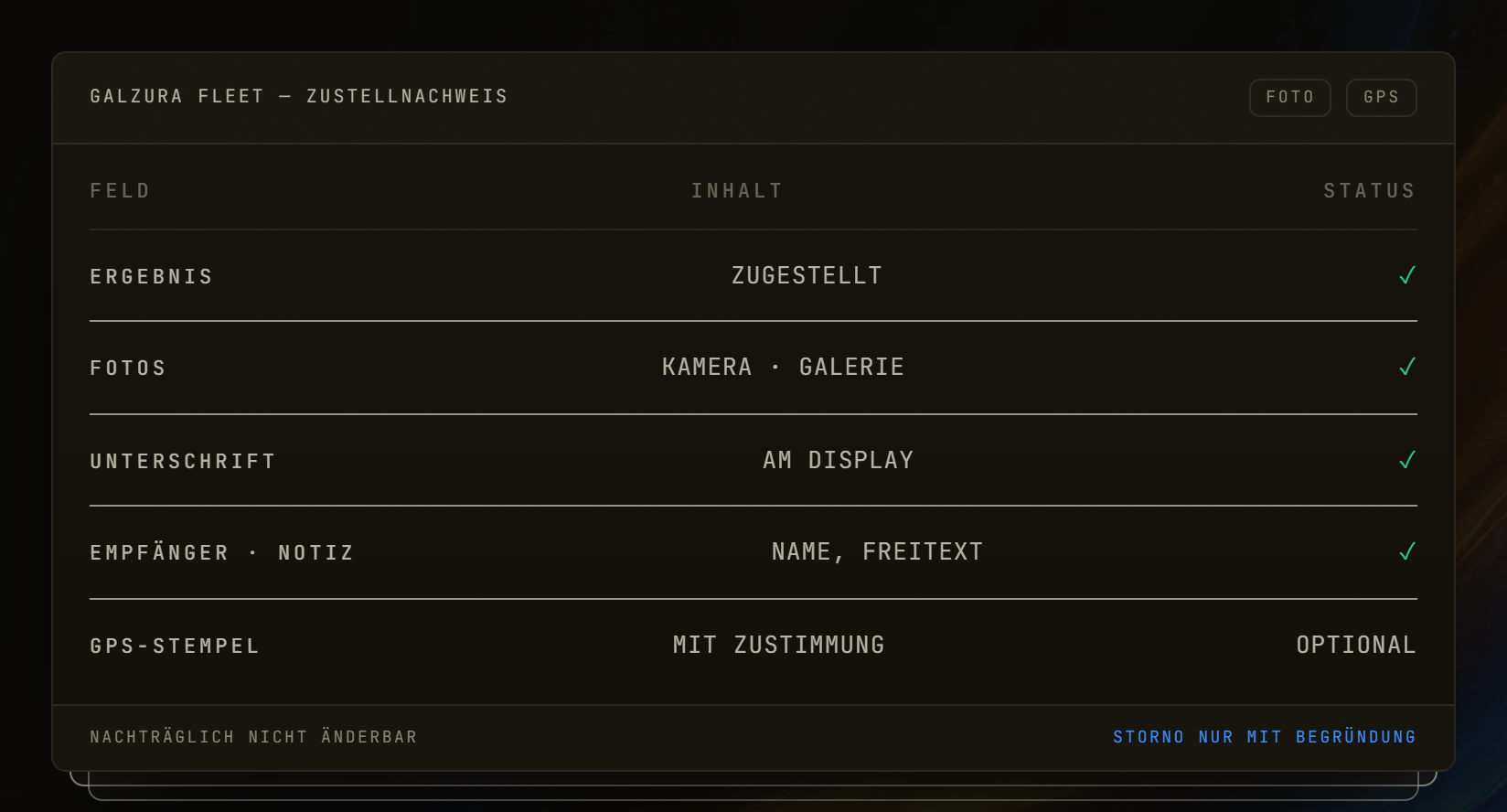Select the OPTIONAL status of GPS-Stempel
The width and height of the screenshot is (1507, 812).
click(1356, 645)
